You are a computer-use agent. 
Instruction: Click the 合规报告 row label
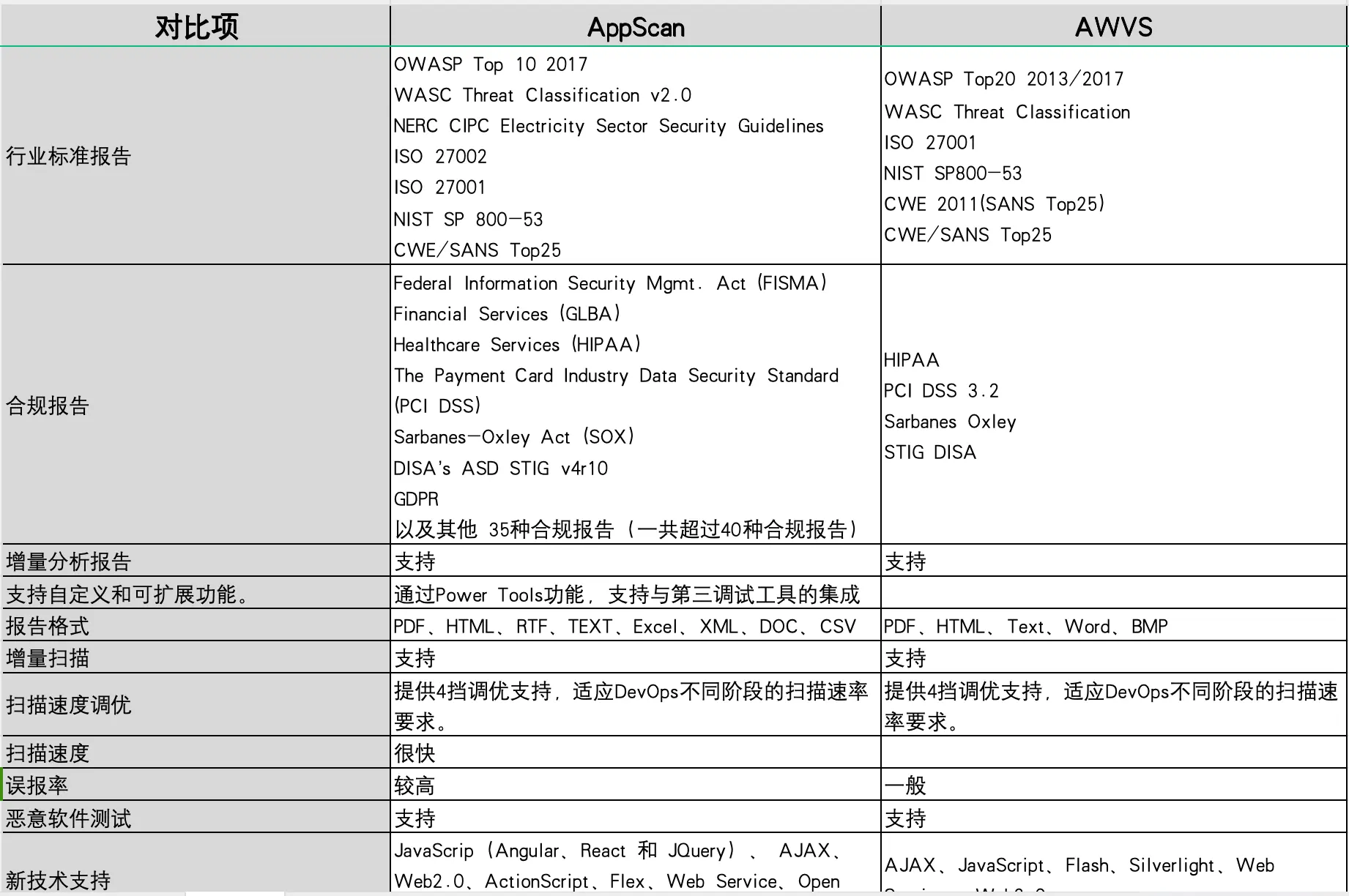coord(48,406)
